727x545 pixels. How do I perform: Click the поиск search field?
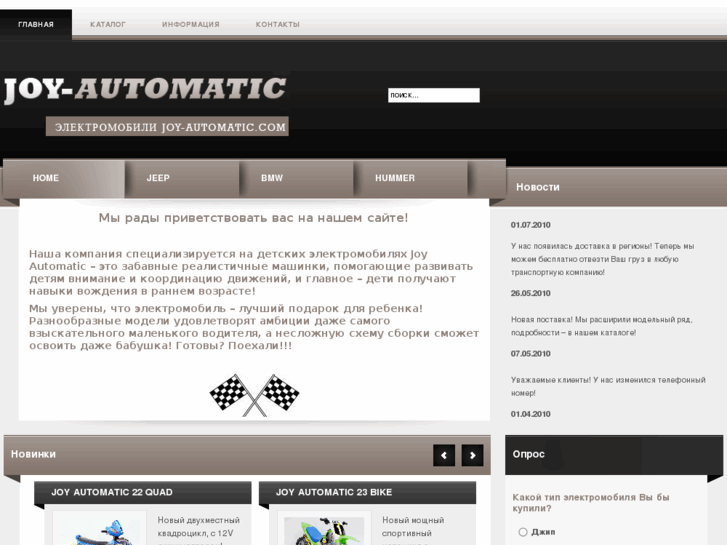point(434,95)
